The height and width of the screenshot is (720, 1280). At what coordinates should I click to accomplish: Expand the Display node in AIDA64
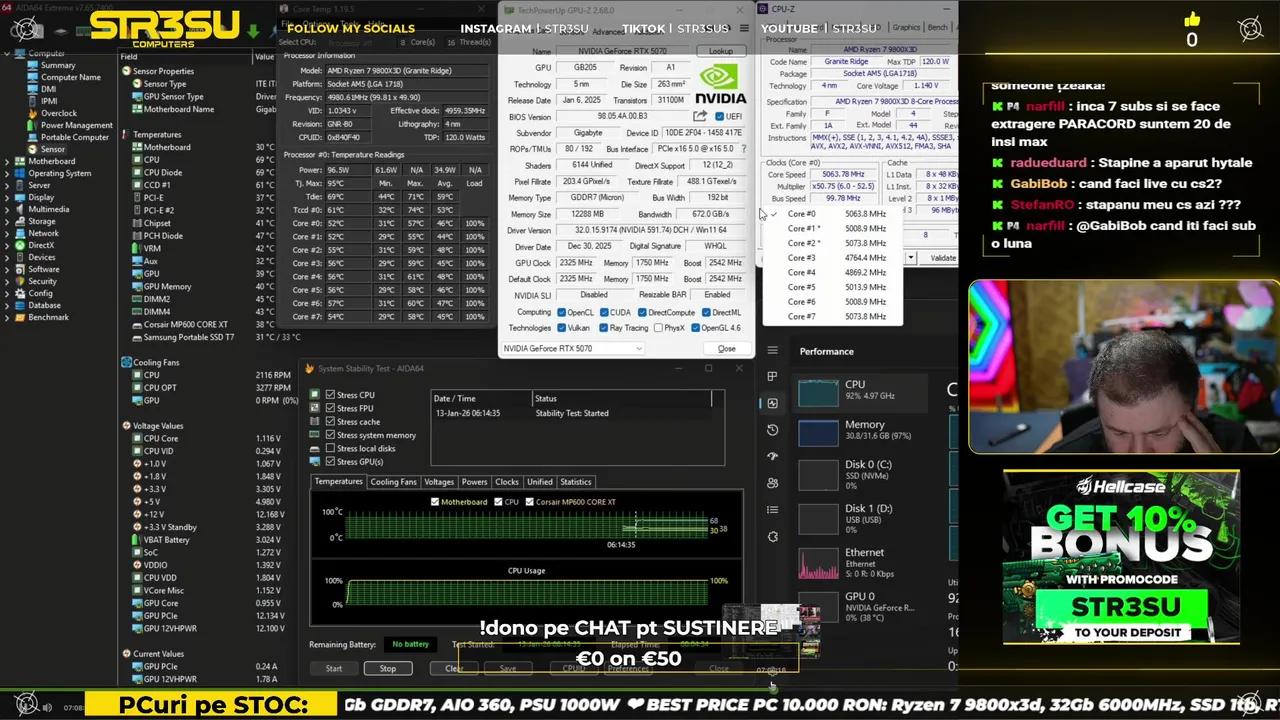(7, 197)
